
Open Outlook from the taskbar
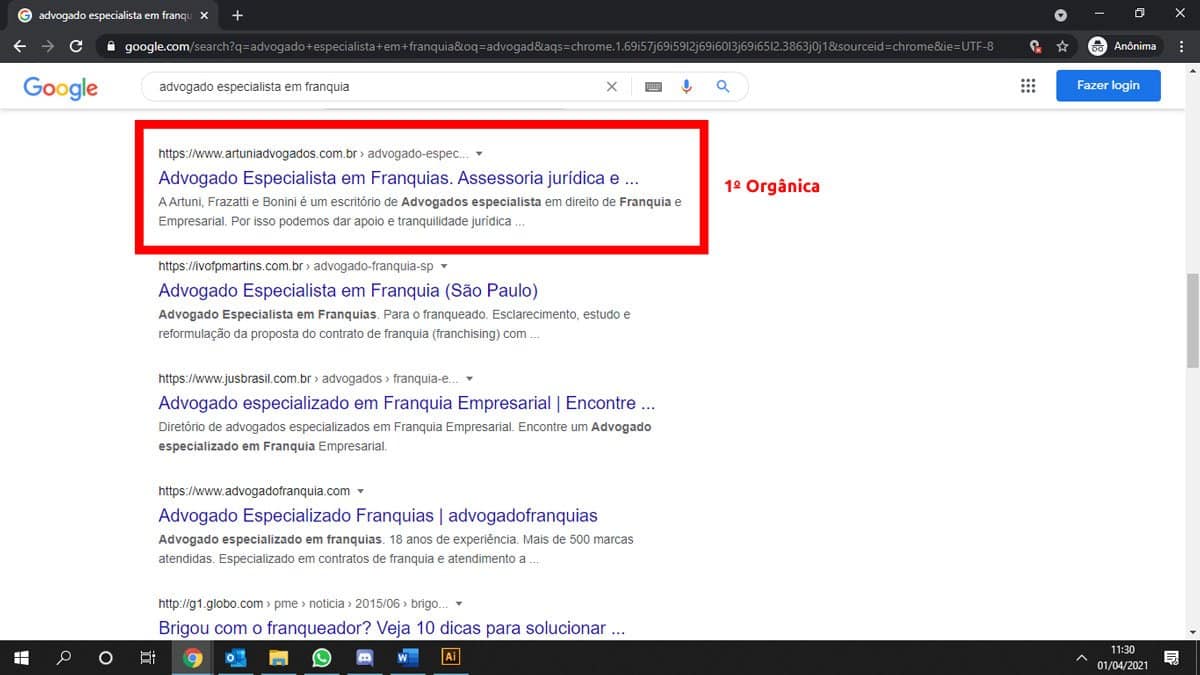236,658
